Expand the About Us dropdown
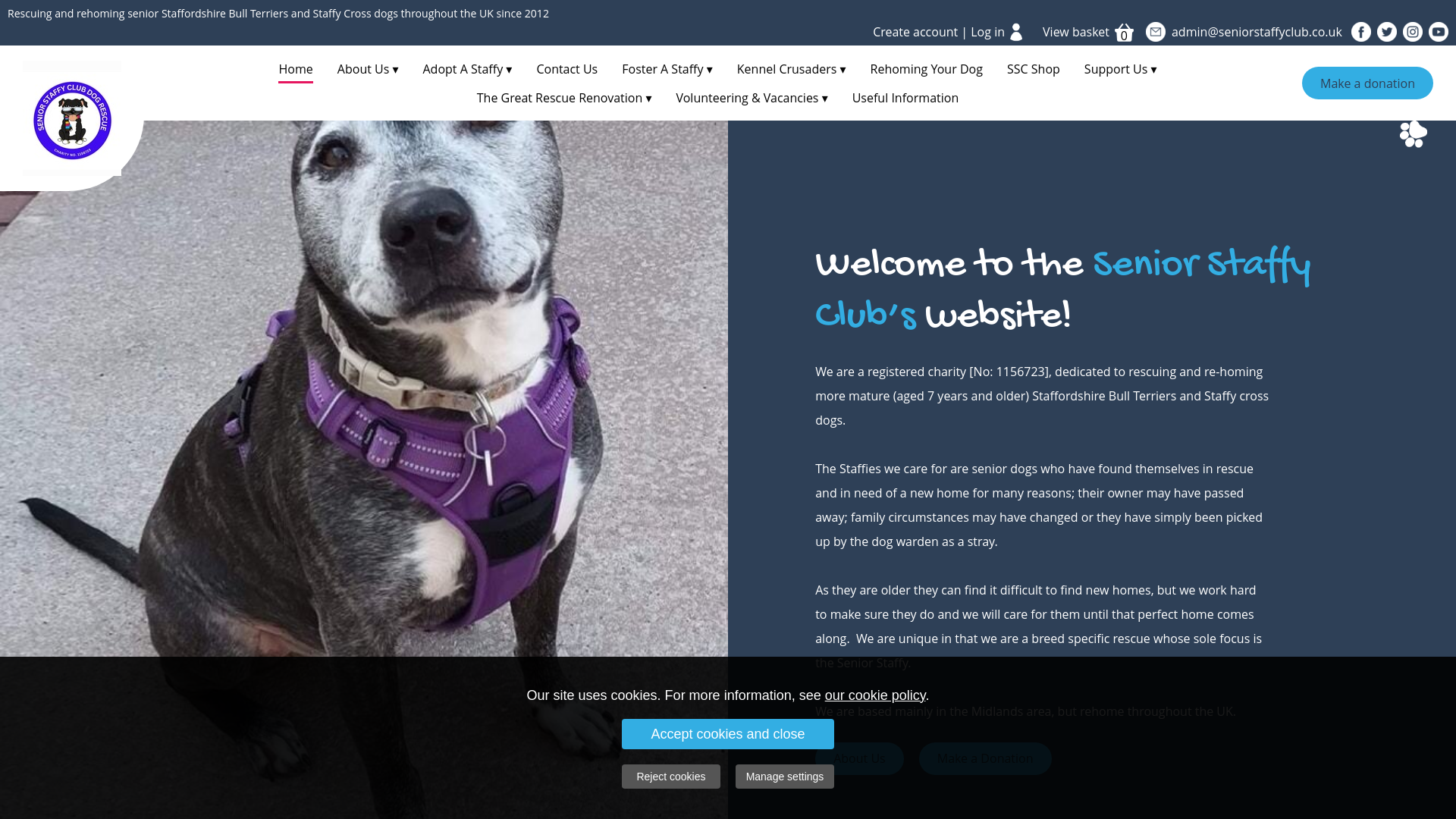1456x819 pixels. coord(368,69)
